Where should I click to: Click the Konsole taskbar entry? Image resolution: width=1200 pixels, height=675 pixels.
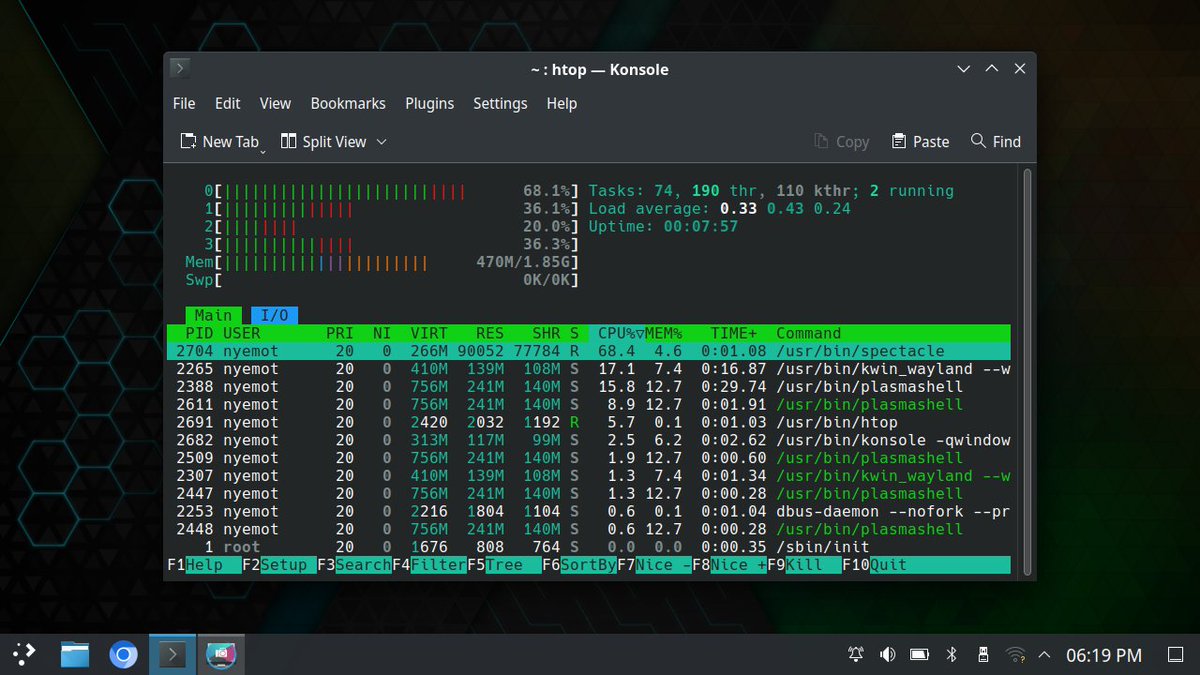(x=173, y=655)
